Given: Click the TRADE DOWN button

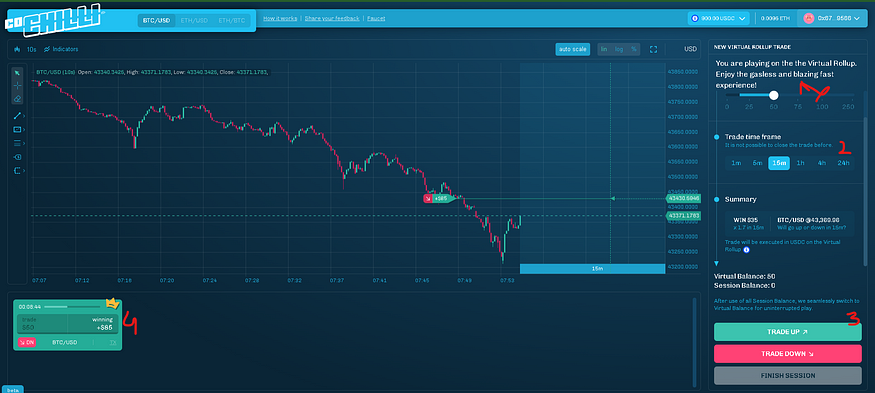Looking at the screenshot, I should pos(787,353).
